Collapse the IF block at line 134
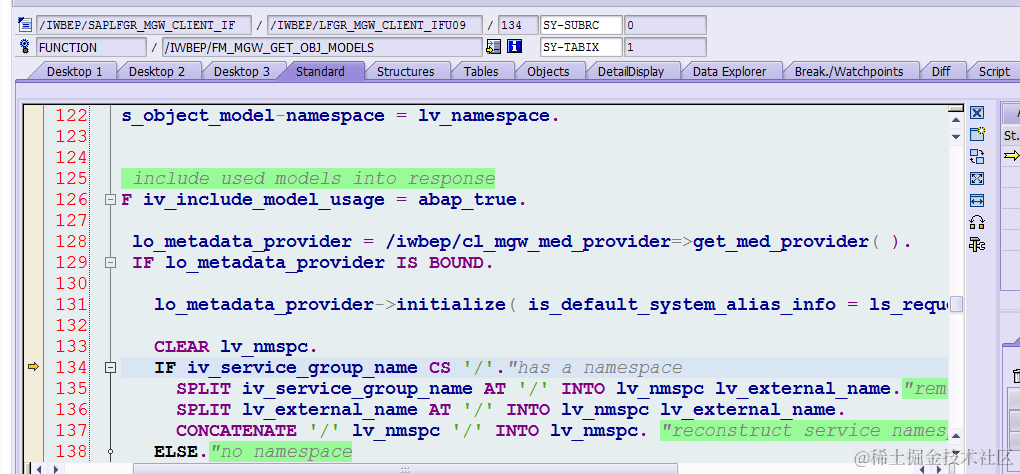Screen dimensions: 1020x474 point(110,367)
